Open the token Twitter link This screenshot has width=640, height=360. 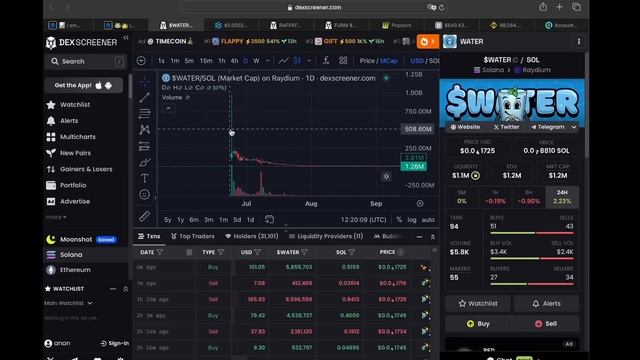point(507,127)
